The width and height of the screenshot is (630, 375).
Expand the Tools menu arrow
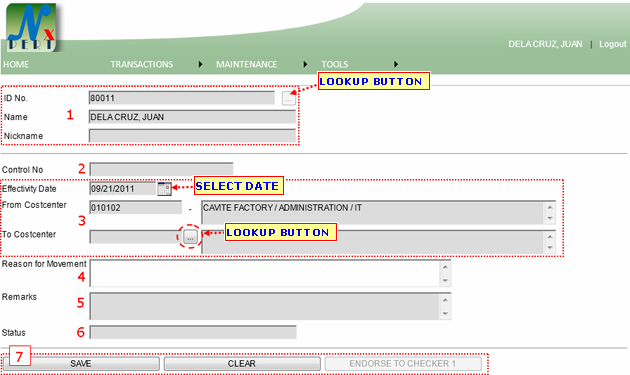[396, 64]
